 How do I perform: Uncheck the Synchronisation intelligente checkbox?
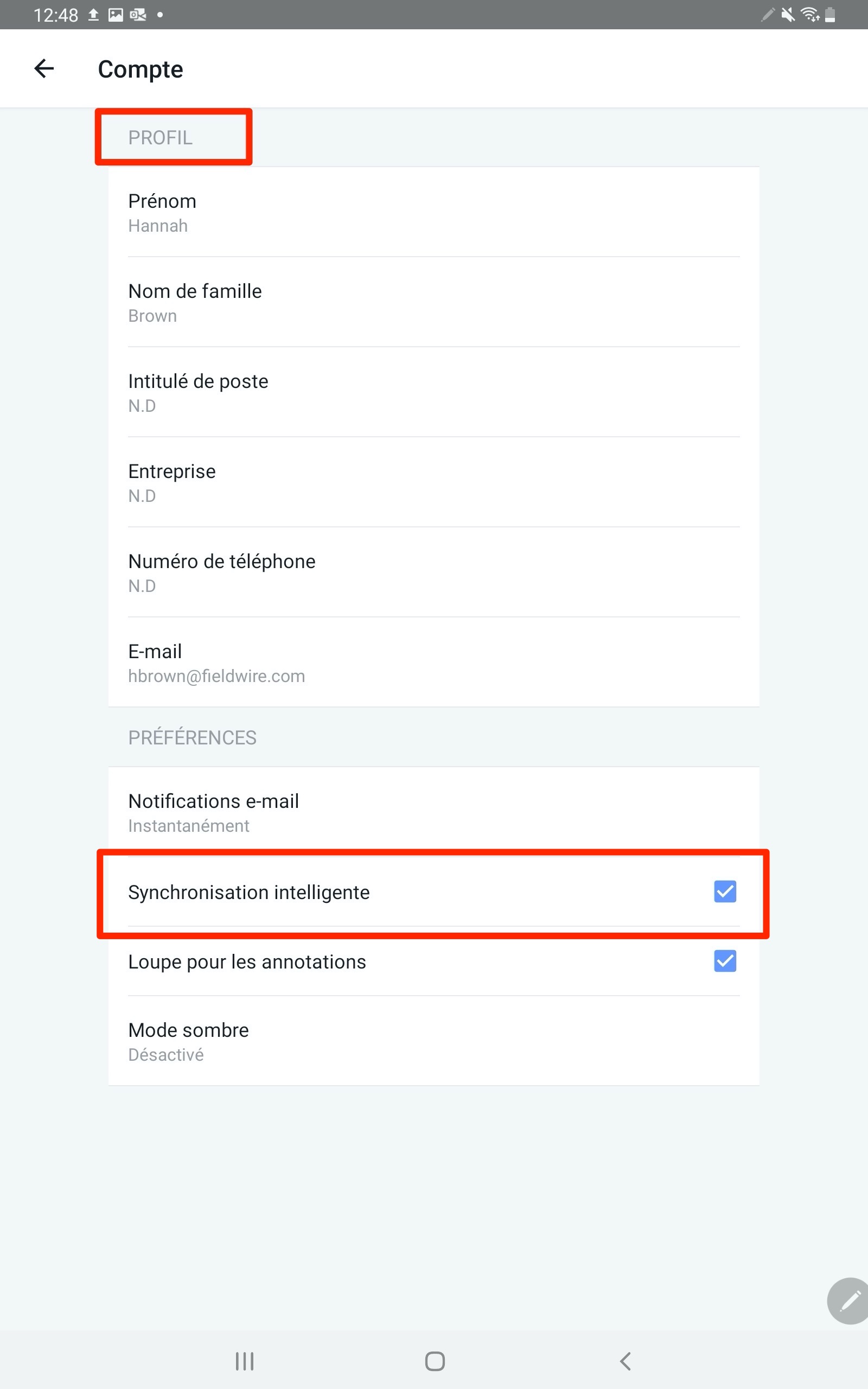click(x=725, y=891)
